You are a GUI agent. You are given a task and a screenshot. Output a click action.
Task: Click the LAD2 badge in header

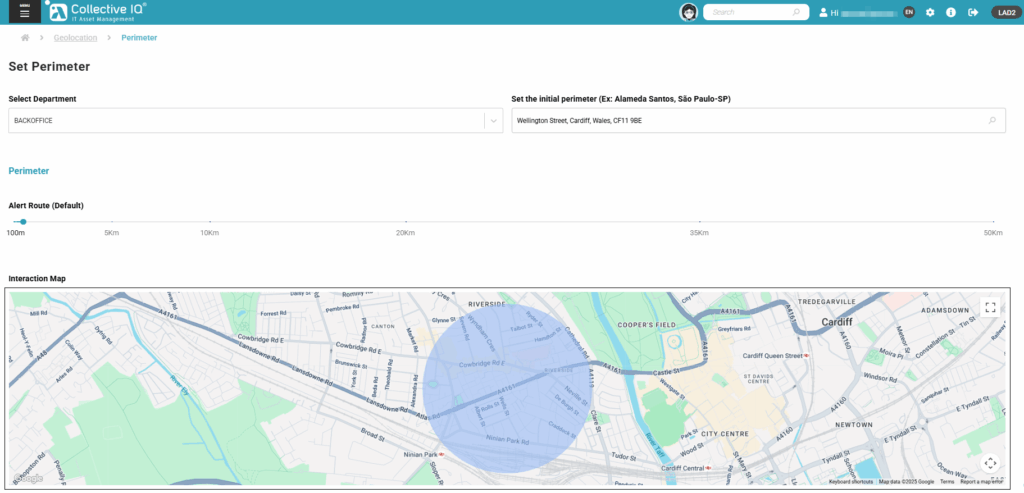pyautogui.click(x=1004, y=12)
